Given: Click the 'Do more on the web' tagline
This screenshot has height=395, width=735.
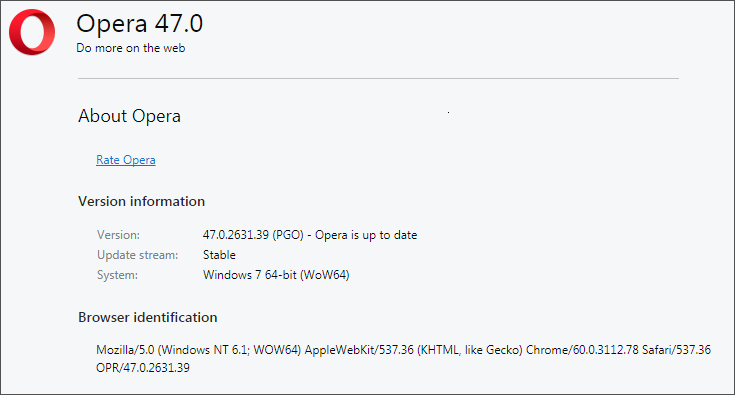Looking at the screenshot, I should click(x=131, y=48).
